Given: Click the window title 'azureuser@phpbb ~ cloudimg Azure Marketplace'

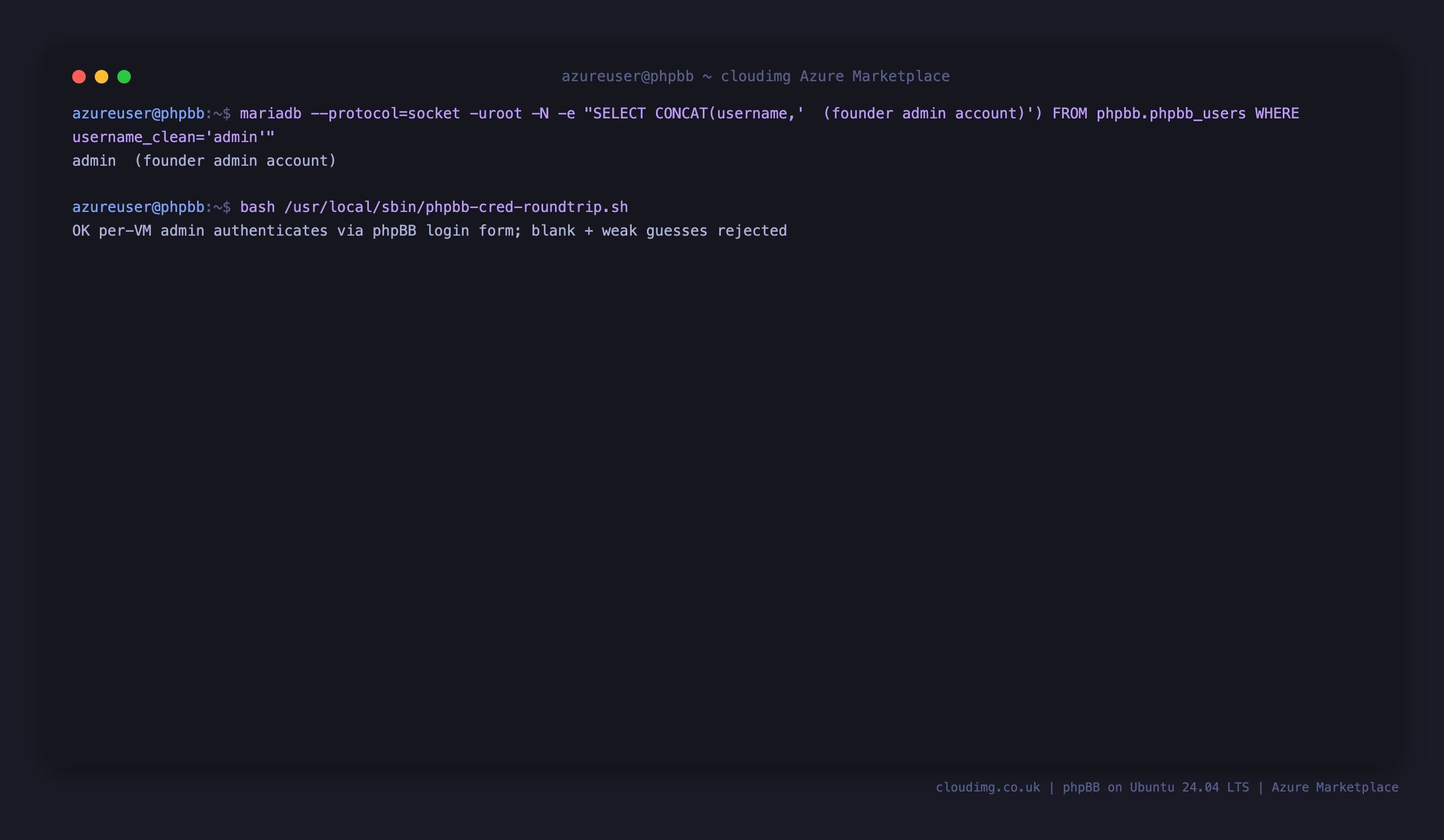Looking at the screenshot, I should (x=756, y=76).
